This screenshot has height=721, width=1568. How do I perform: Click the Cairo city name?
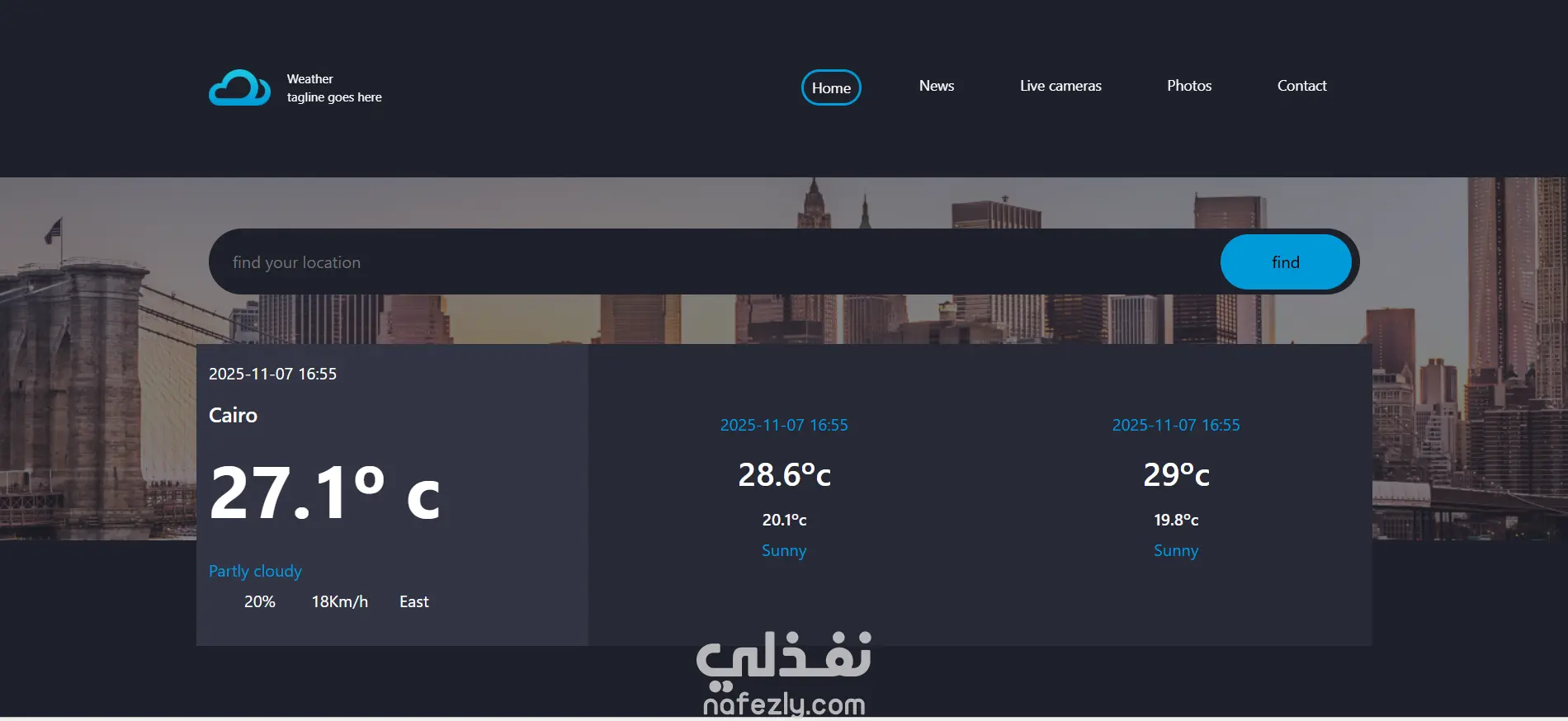click(233, 415)
